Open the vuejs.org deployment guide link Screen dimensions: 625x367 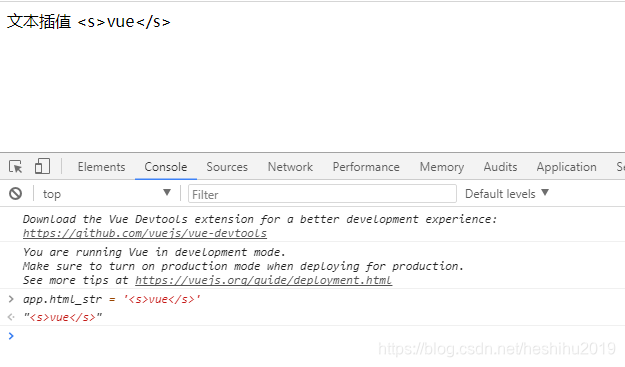click(263, 280)
